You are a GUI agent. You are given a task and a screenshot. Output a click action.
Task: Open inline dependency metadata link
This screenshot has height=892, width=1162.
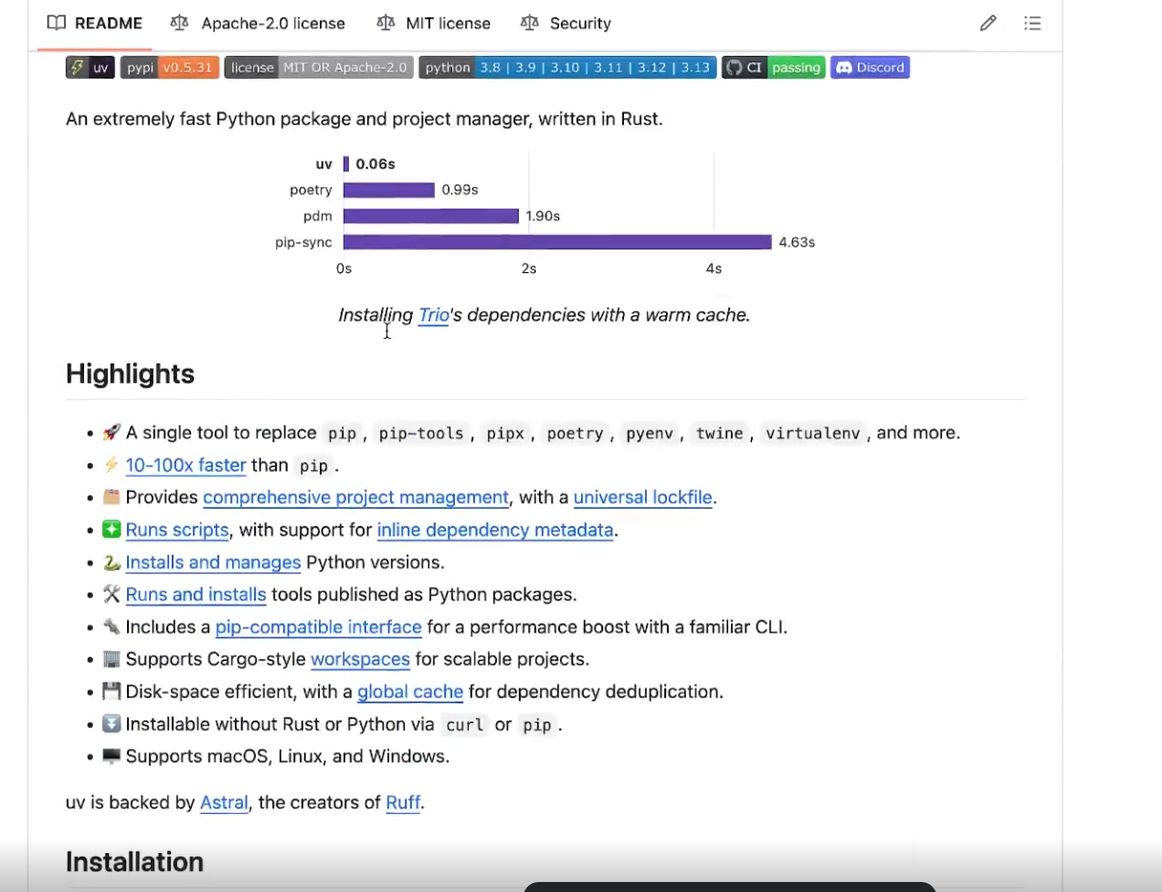[495, 530]
